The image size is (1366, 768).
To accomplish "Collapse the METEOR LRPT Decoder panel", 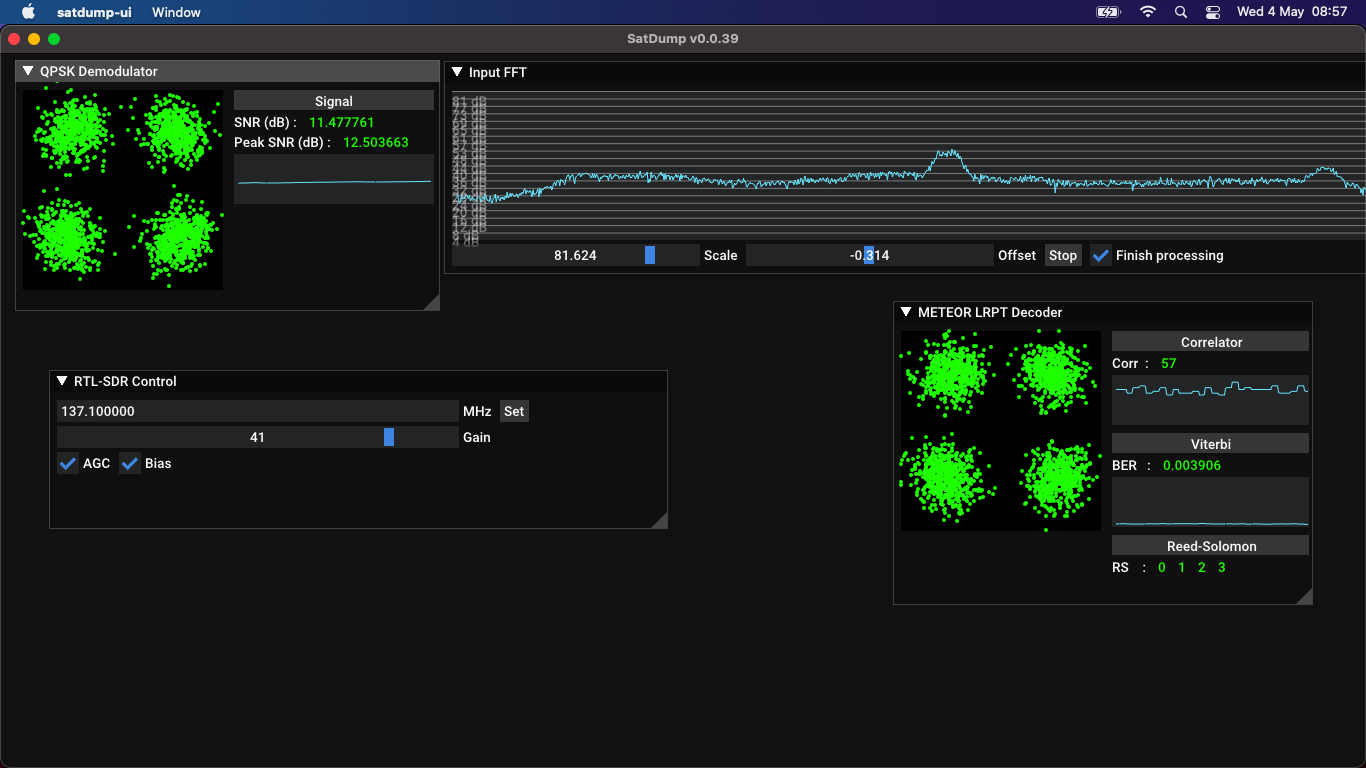I will coord(906,312).
